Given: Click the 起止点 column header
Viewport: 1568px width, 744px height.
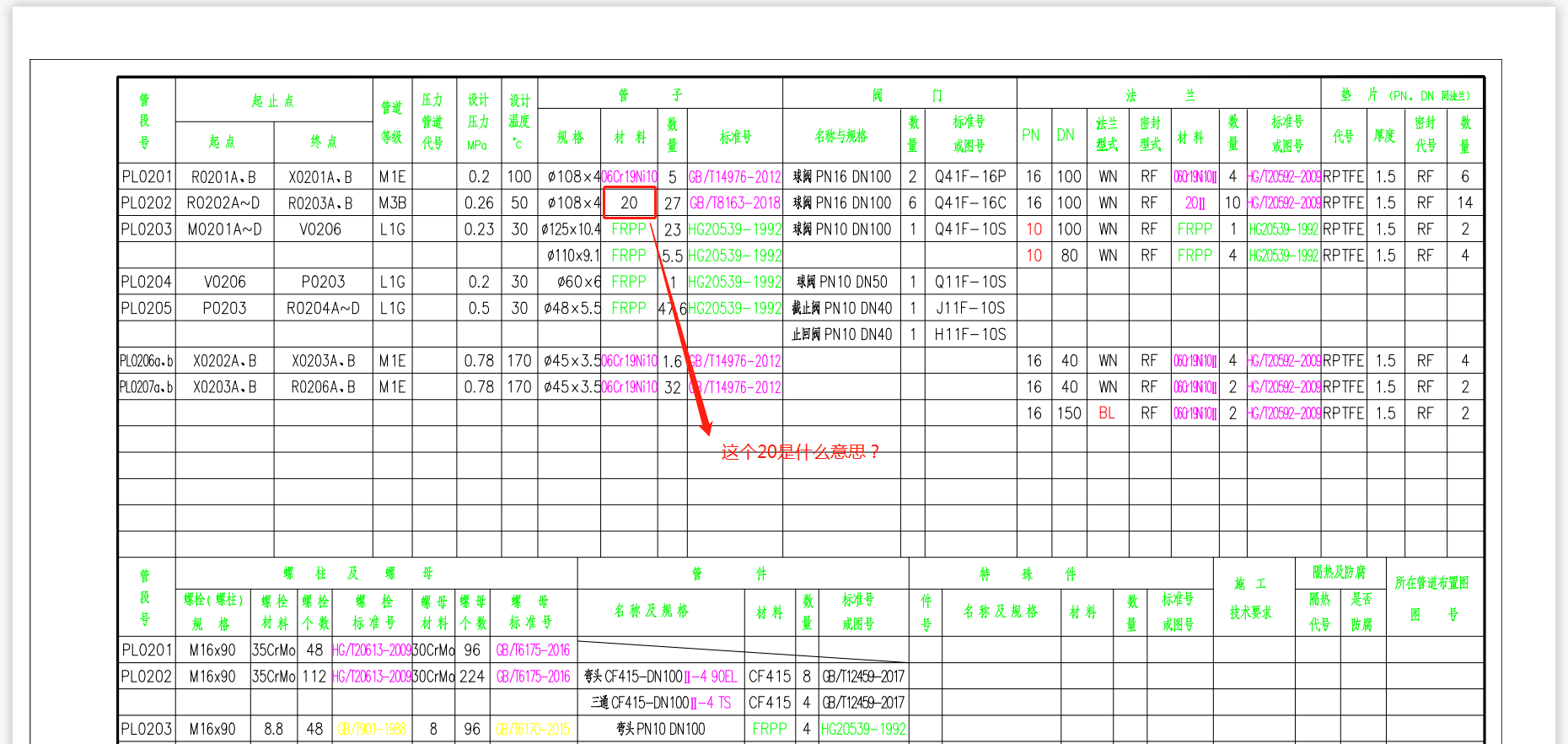Looking at the screenshot, I should [273, 101].
